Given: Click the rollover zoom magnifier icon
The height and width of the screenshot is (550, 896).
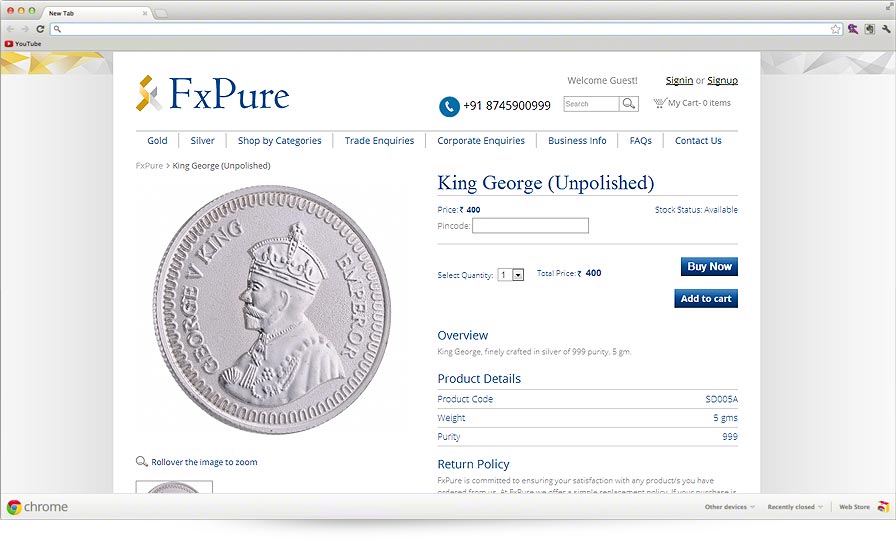Looking at the screenshot, I should pyautogui.click(x=141, y=461).
